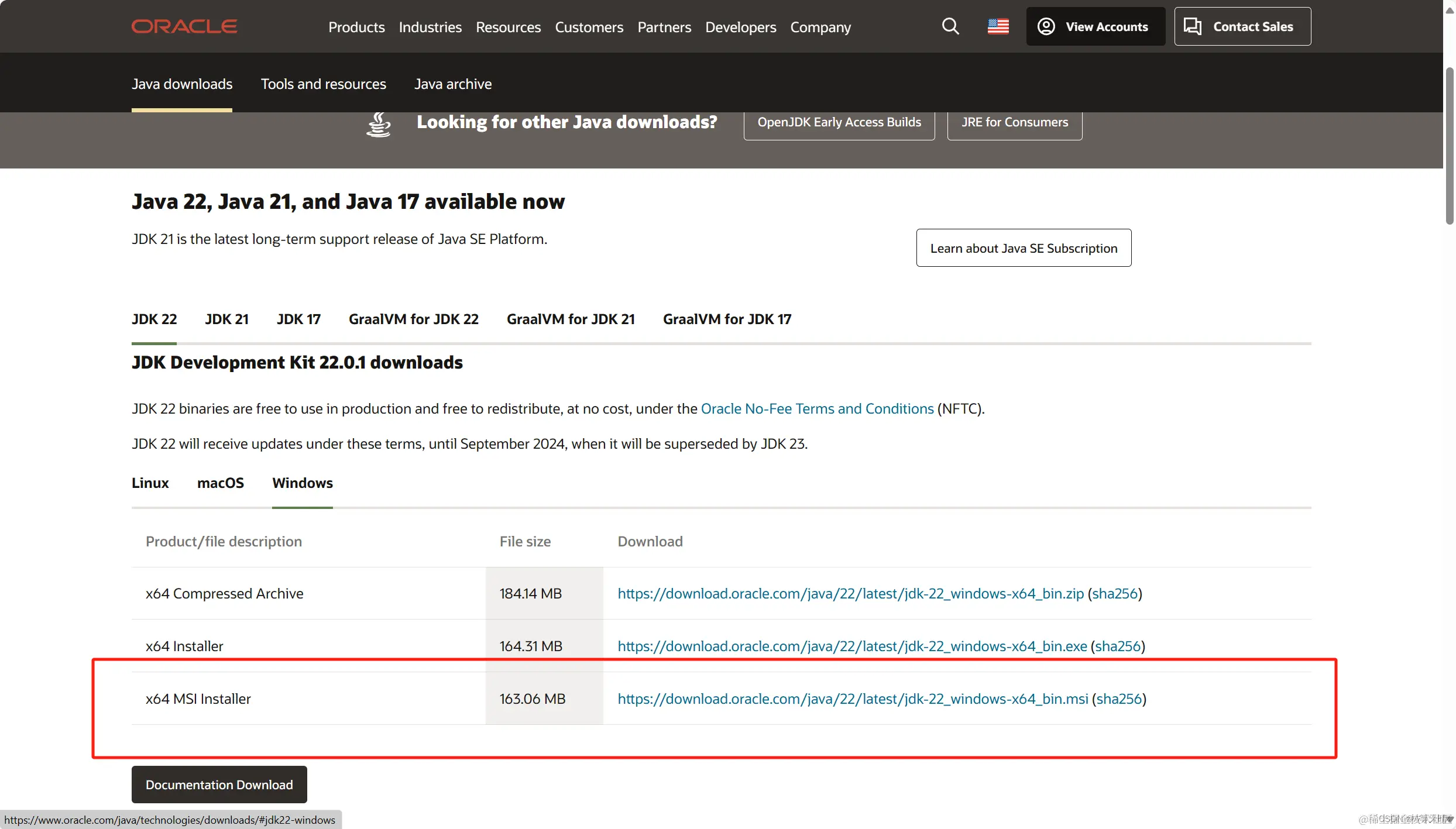The image size is (1456, 829).
Task: Click the 'Product/file description' column header
Action: tap(224, 541)
